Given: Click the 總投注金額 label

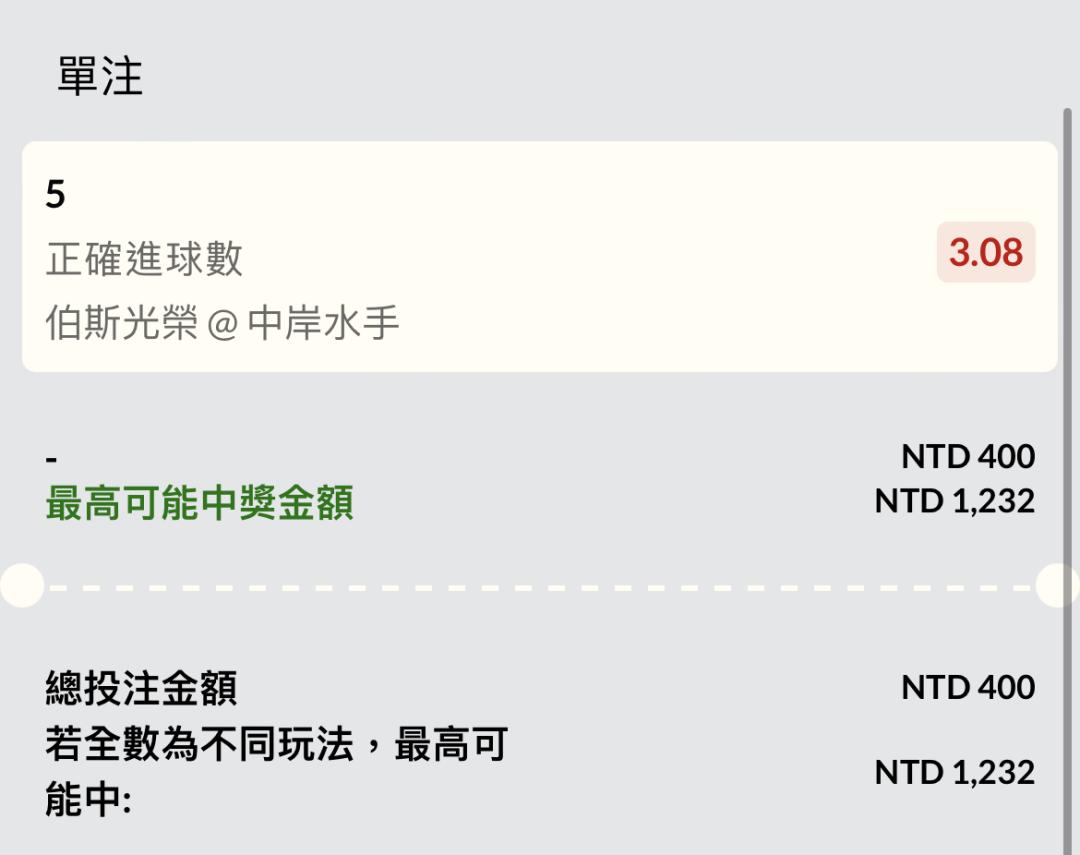Looking at the screenshot, I should click(x=141, y=689).
